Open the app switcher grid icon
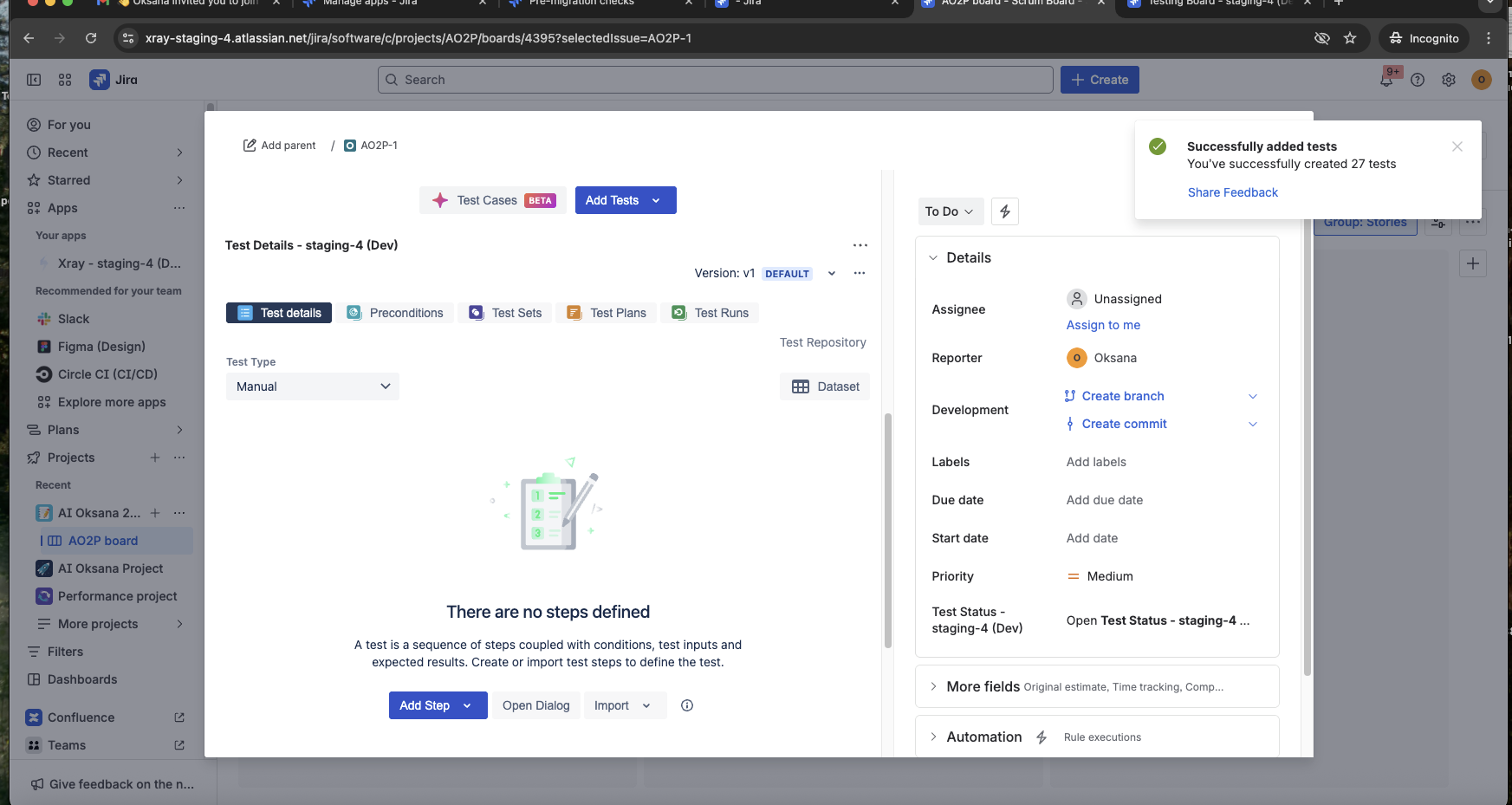The image size is (1512, 805). coord(65,80)
